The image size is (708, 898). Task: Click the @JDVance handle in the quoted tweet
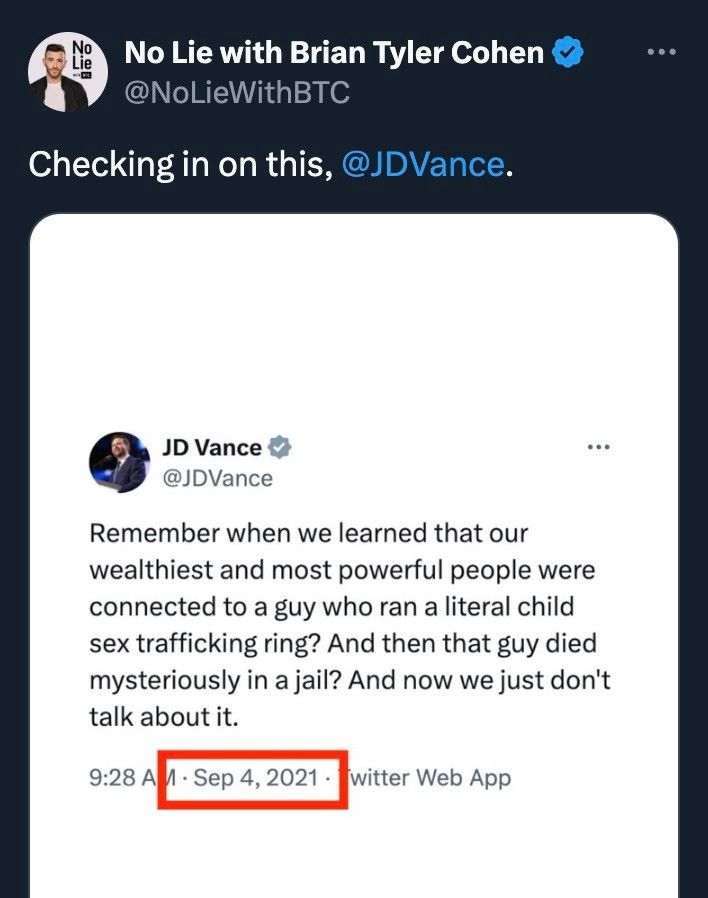click(218, 479)
